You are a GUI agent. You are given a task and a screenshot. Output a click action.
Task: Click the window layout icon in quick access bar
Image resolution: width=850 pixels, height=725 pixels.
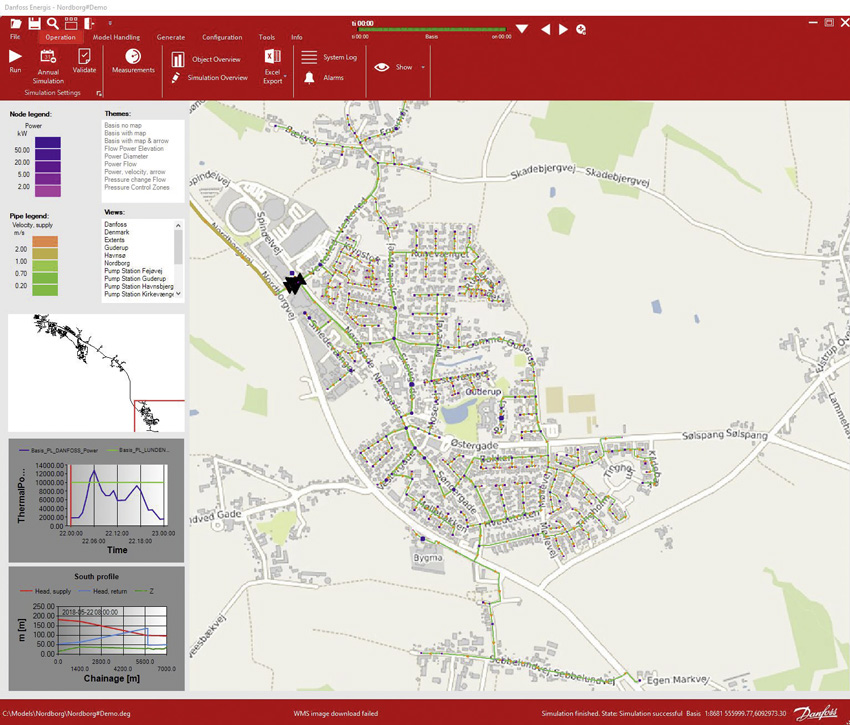71,23
